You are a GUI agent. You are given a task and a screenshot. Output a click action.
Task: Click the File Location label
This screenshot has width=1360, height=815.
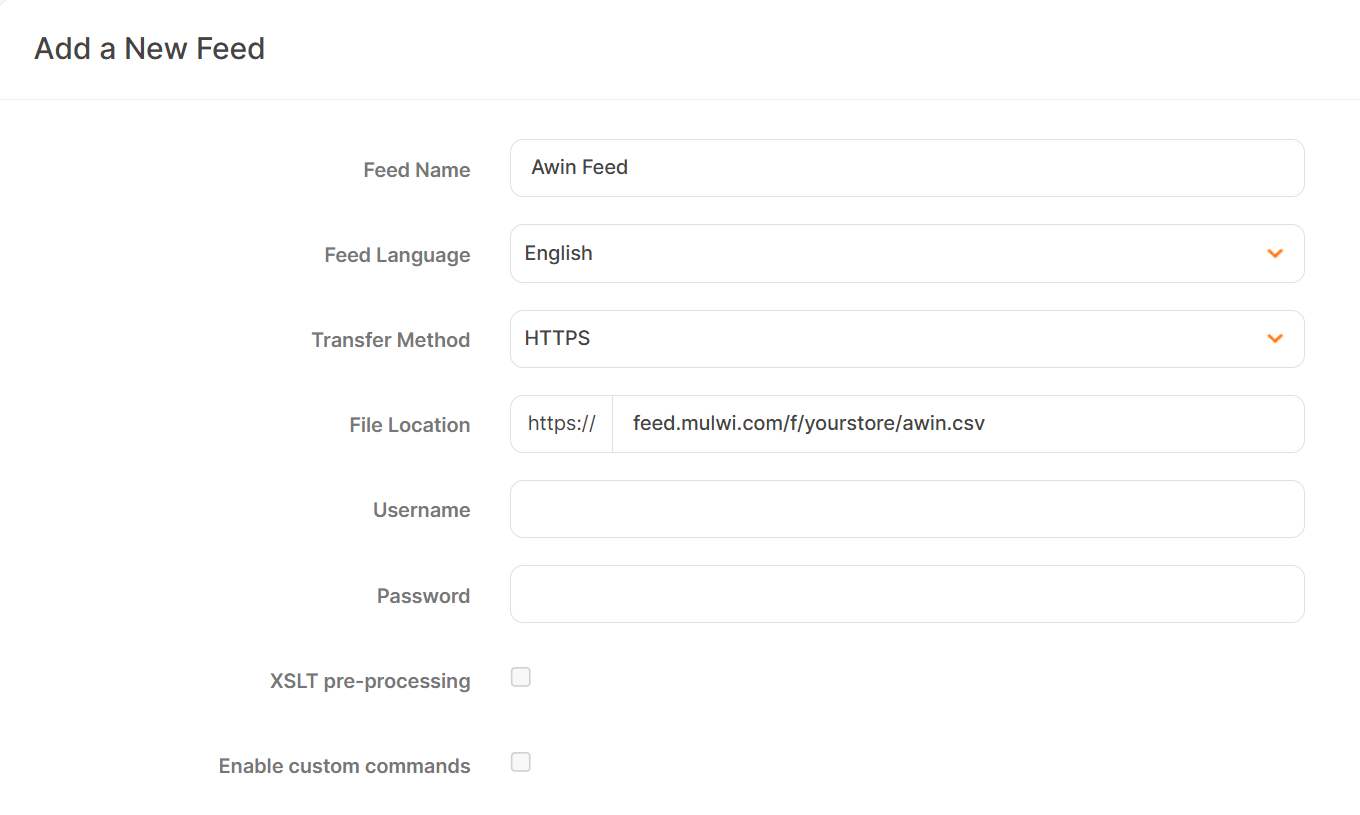[x=409, y=425]
